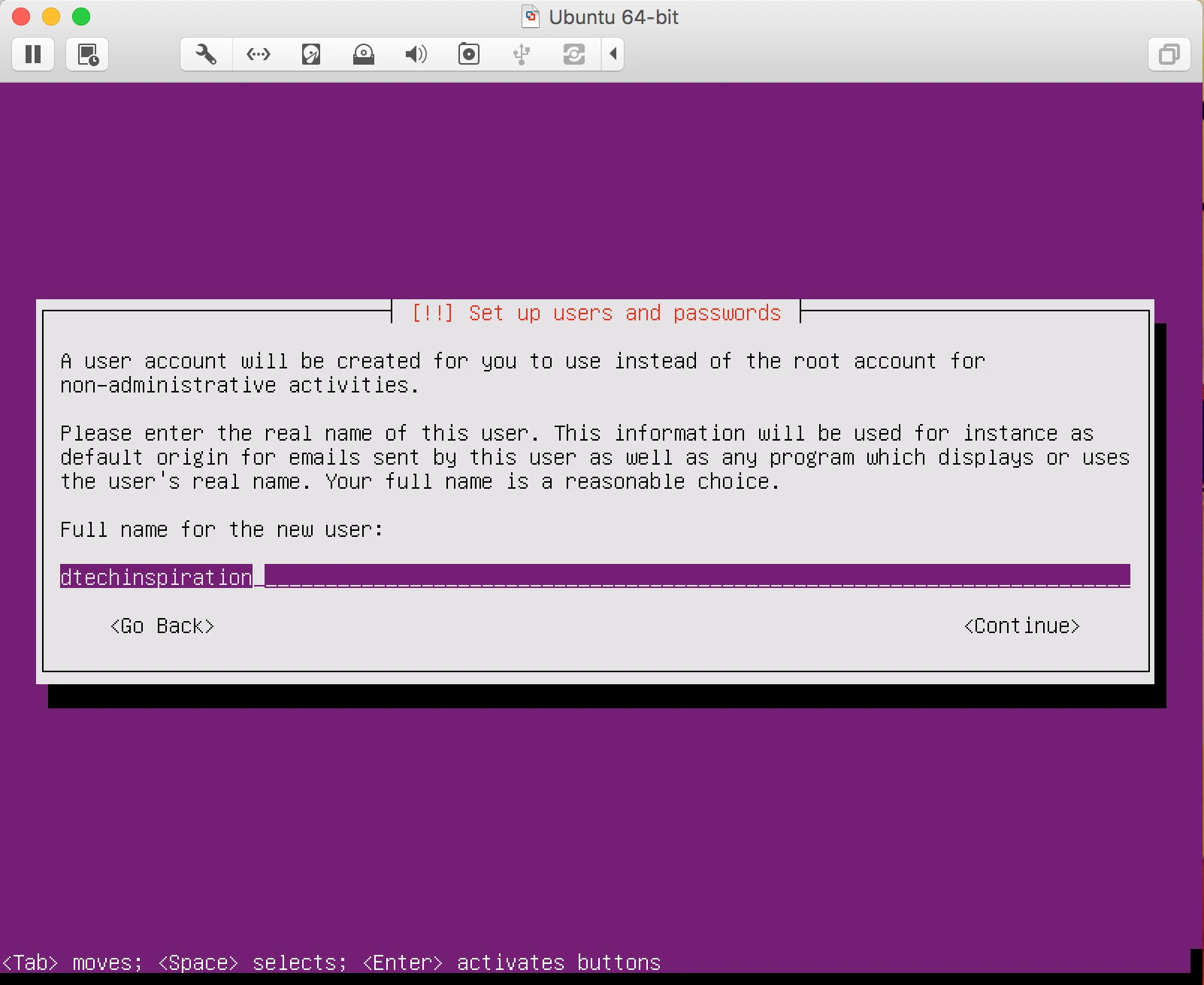Viewport: 1204px width, 985px height.
Task: Click the CD/DVD drive icon
Action: [364, 54]
